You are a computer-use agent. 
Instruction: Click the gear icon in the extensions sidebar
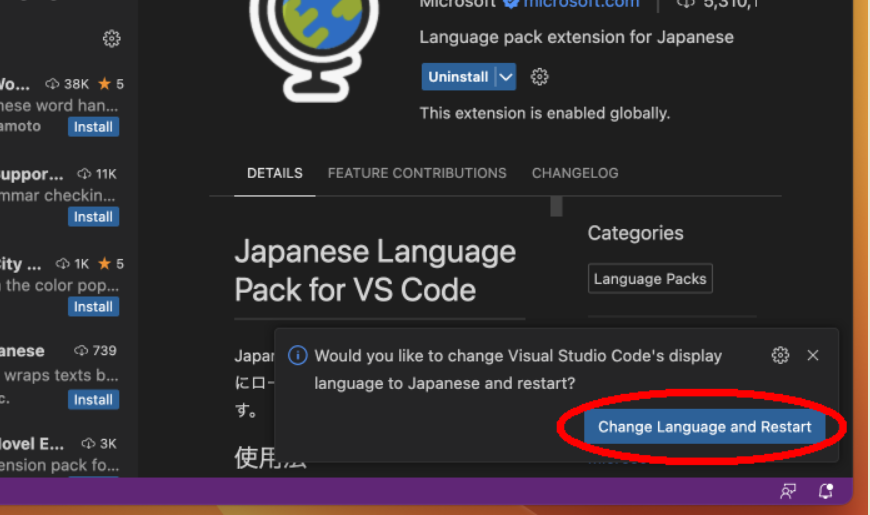(111, 39)
